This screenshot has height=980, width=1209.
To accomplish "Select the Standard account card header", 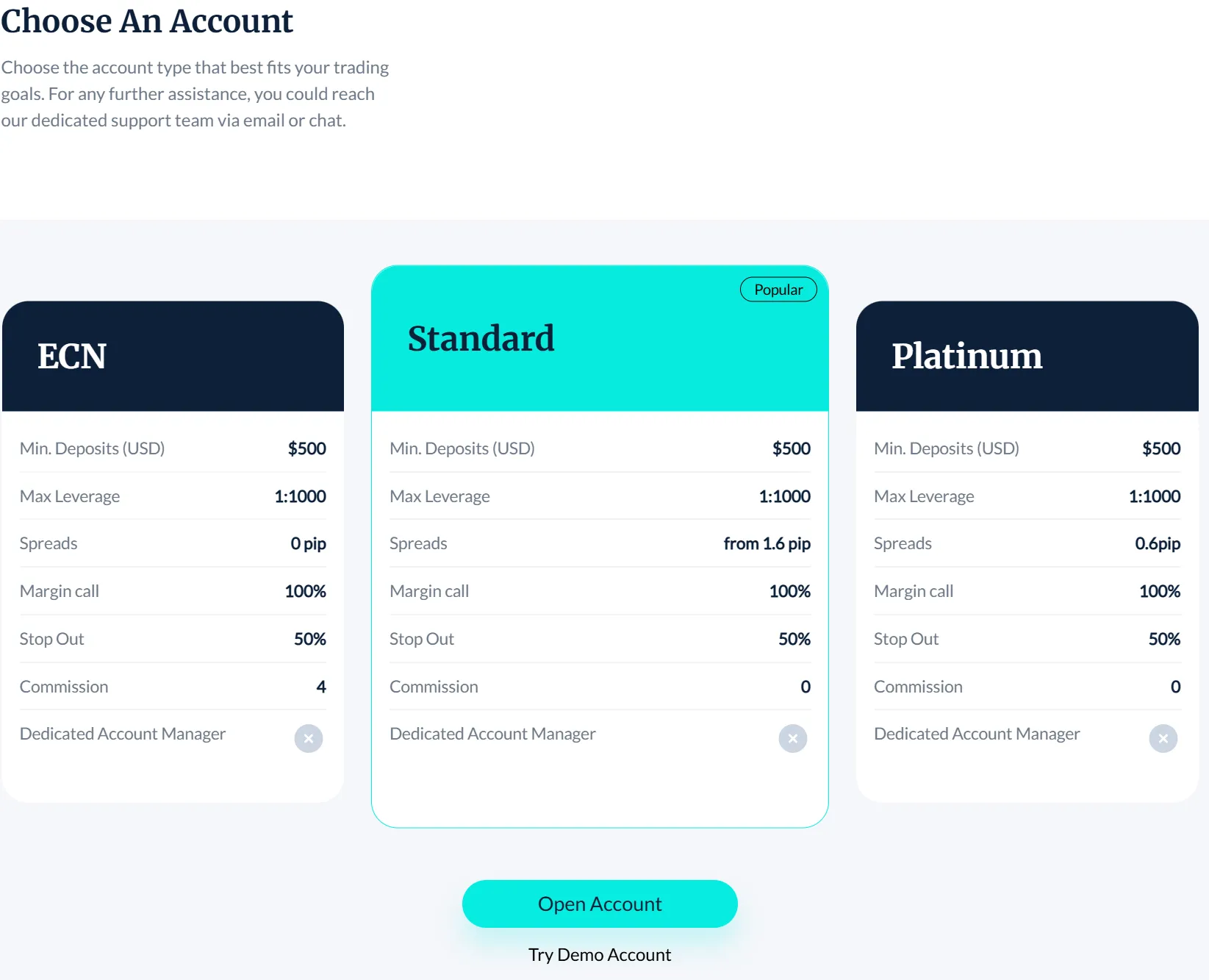I will tap(600, 339).
